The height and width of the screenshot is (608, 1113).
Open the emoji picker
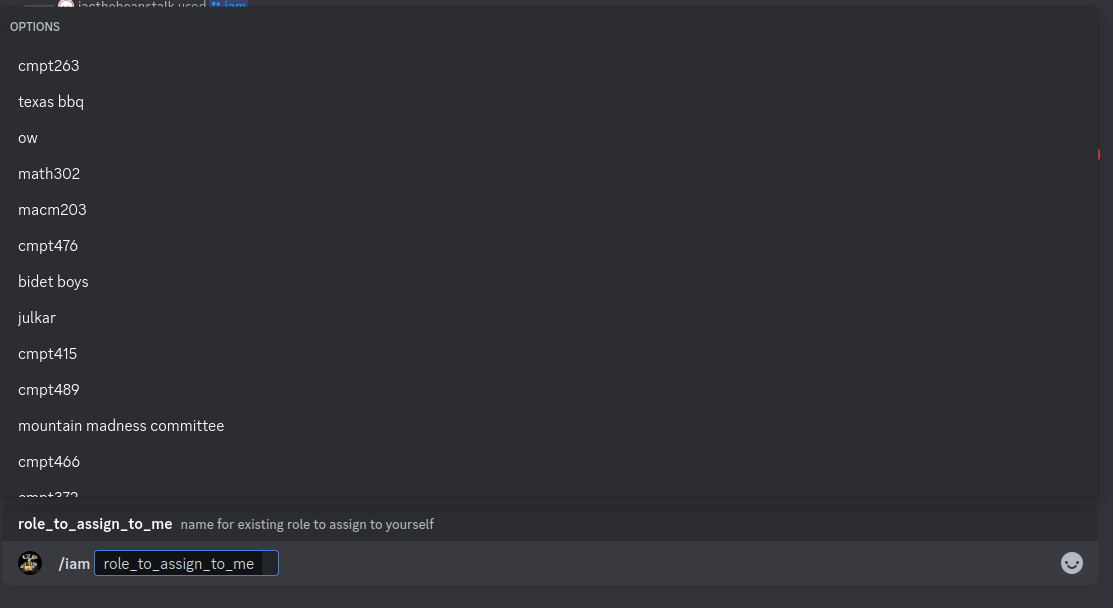[1071, 563]
